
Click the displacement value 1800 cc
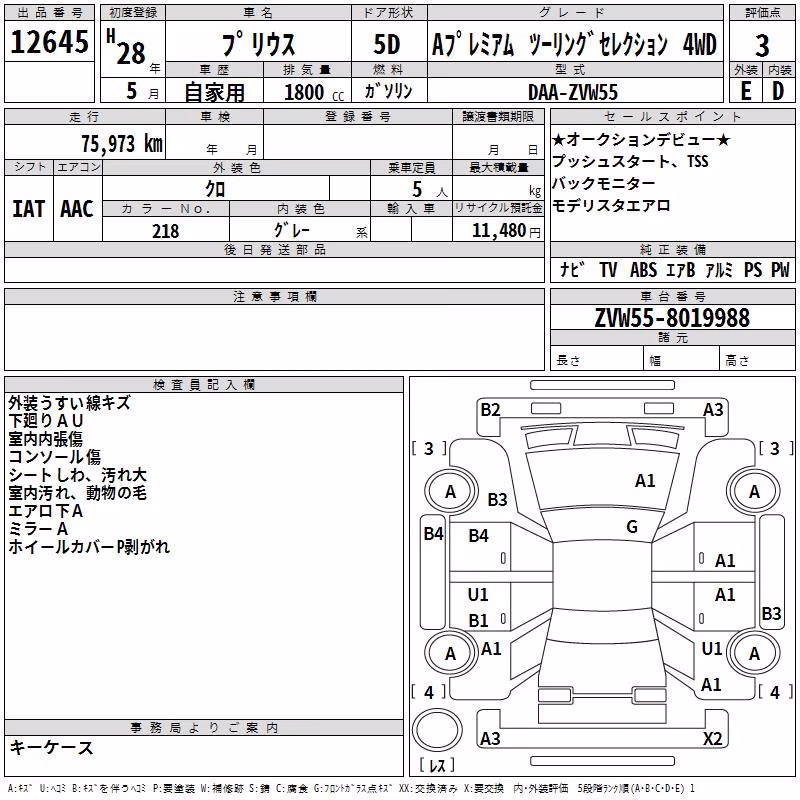click(314, 92)
